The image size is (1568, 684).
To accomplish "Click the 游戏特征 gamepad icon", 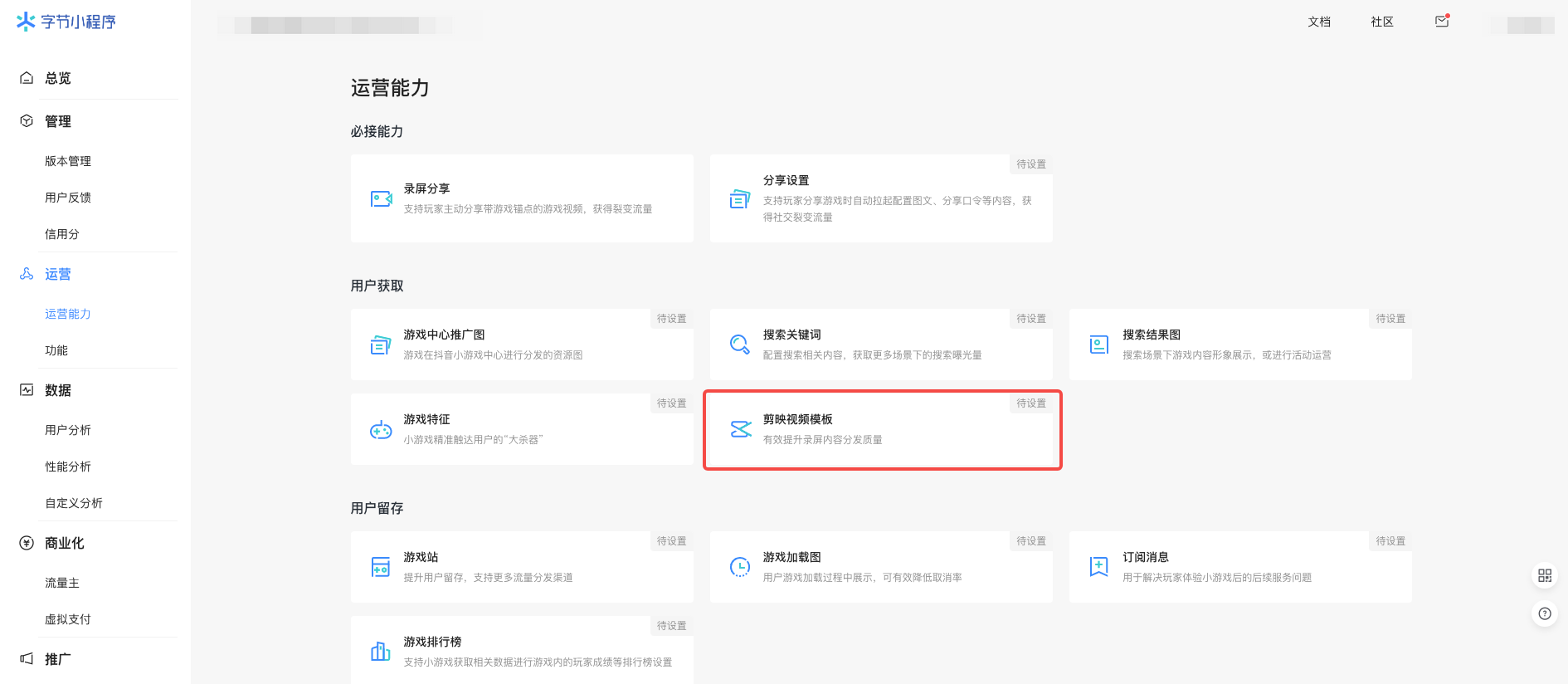I will coord(381,429).
